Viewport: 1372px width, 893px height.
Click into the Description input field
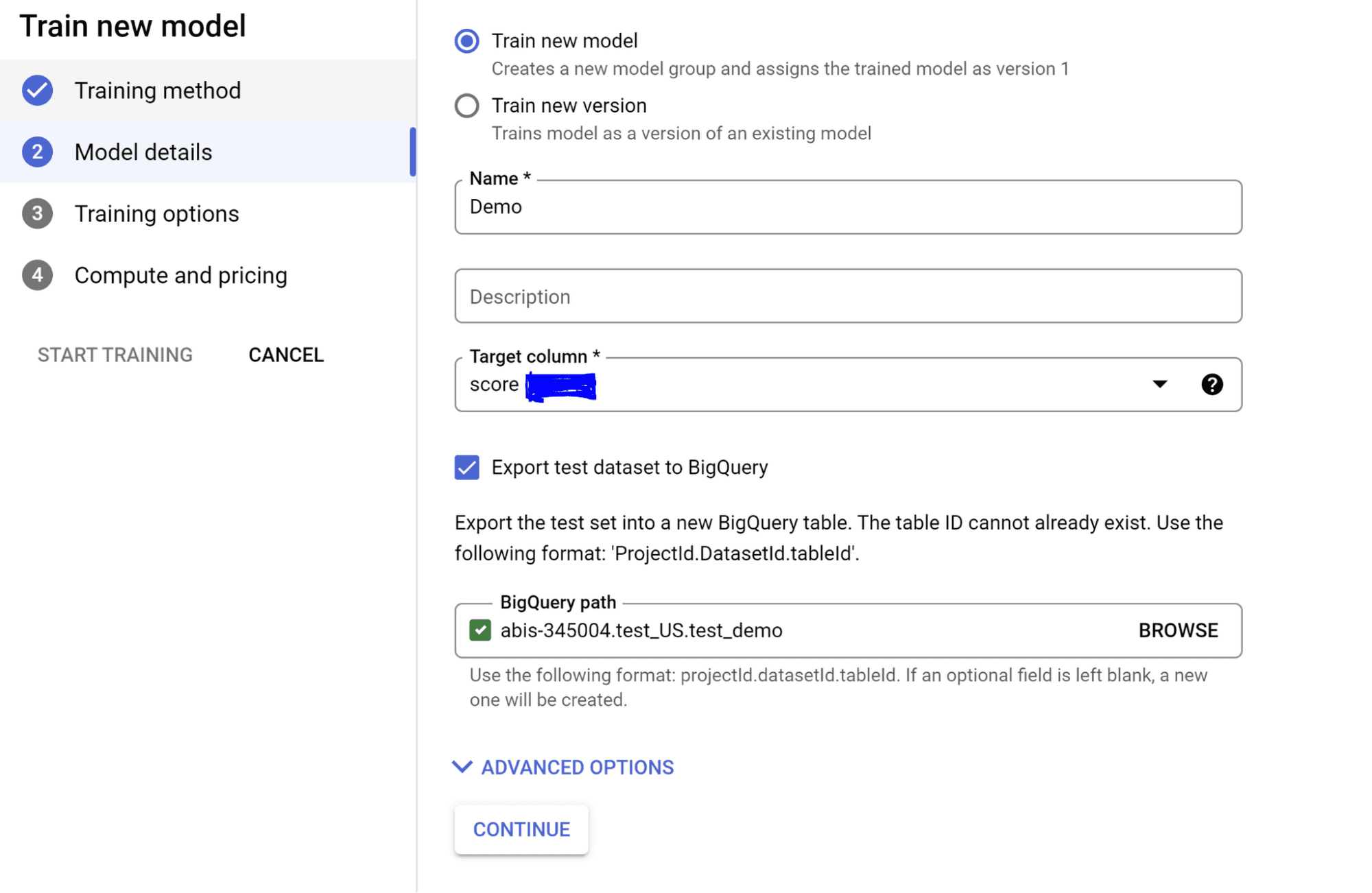[x=848, y=296]
